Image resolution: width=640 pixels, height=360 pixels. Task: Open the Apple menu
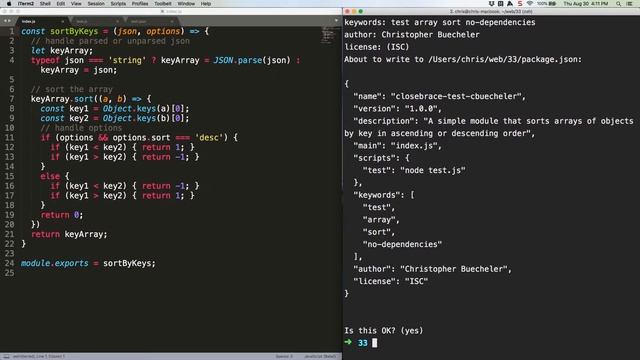pos(9,4)
